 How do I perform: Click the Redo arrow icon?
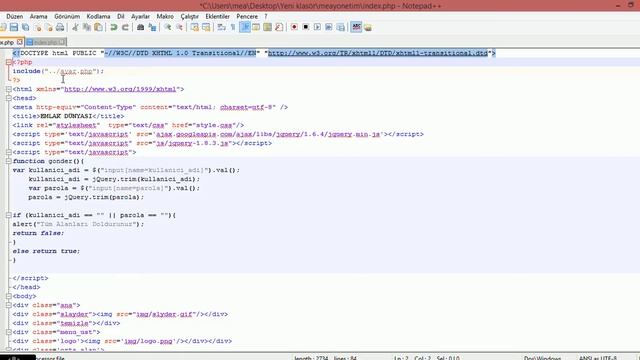point(125,27)
